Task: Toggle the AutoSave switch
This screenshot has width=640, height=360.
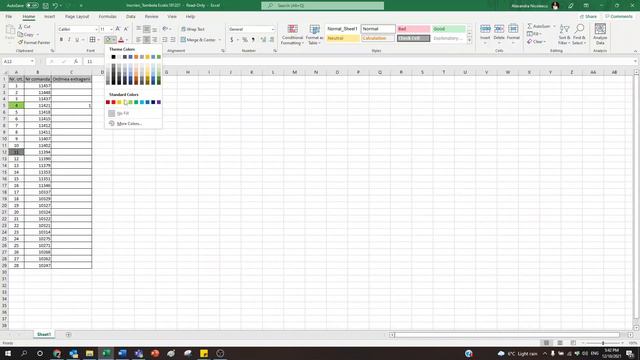Action: point(32,6)
